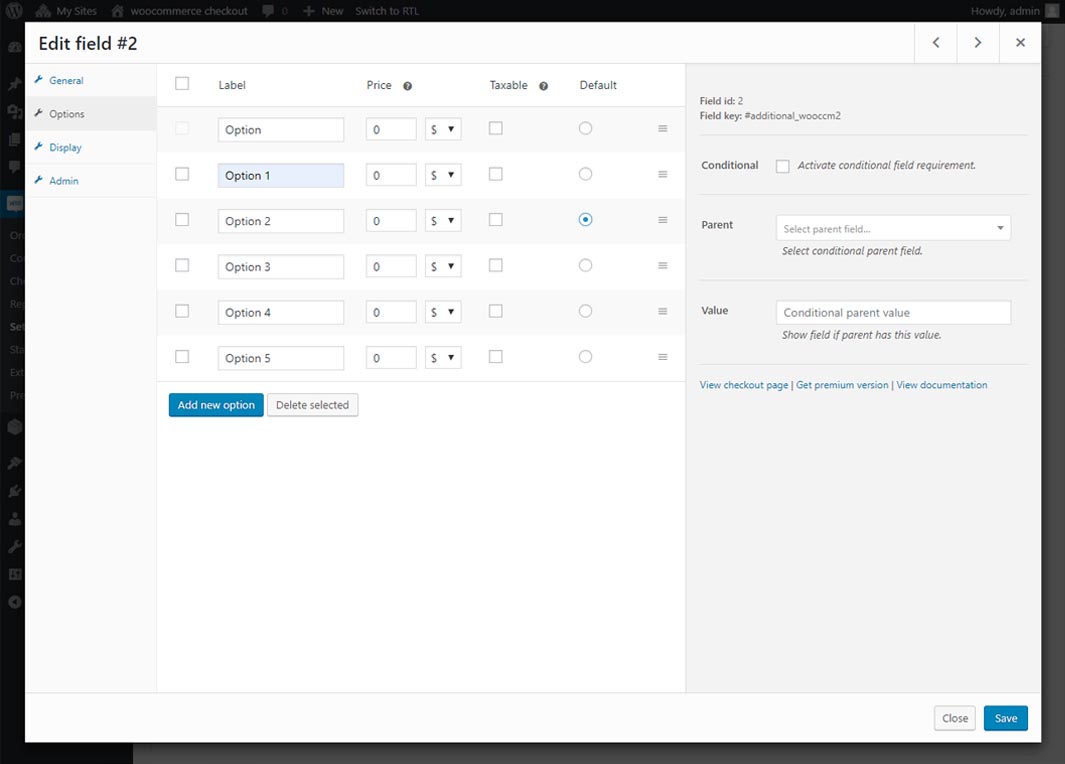Click the Close button at bottom
The image size is (1065, 764).
click(x=954, y=718)
